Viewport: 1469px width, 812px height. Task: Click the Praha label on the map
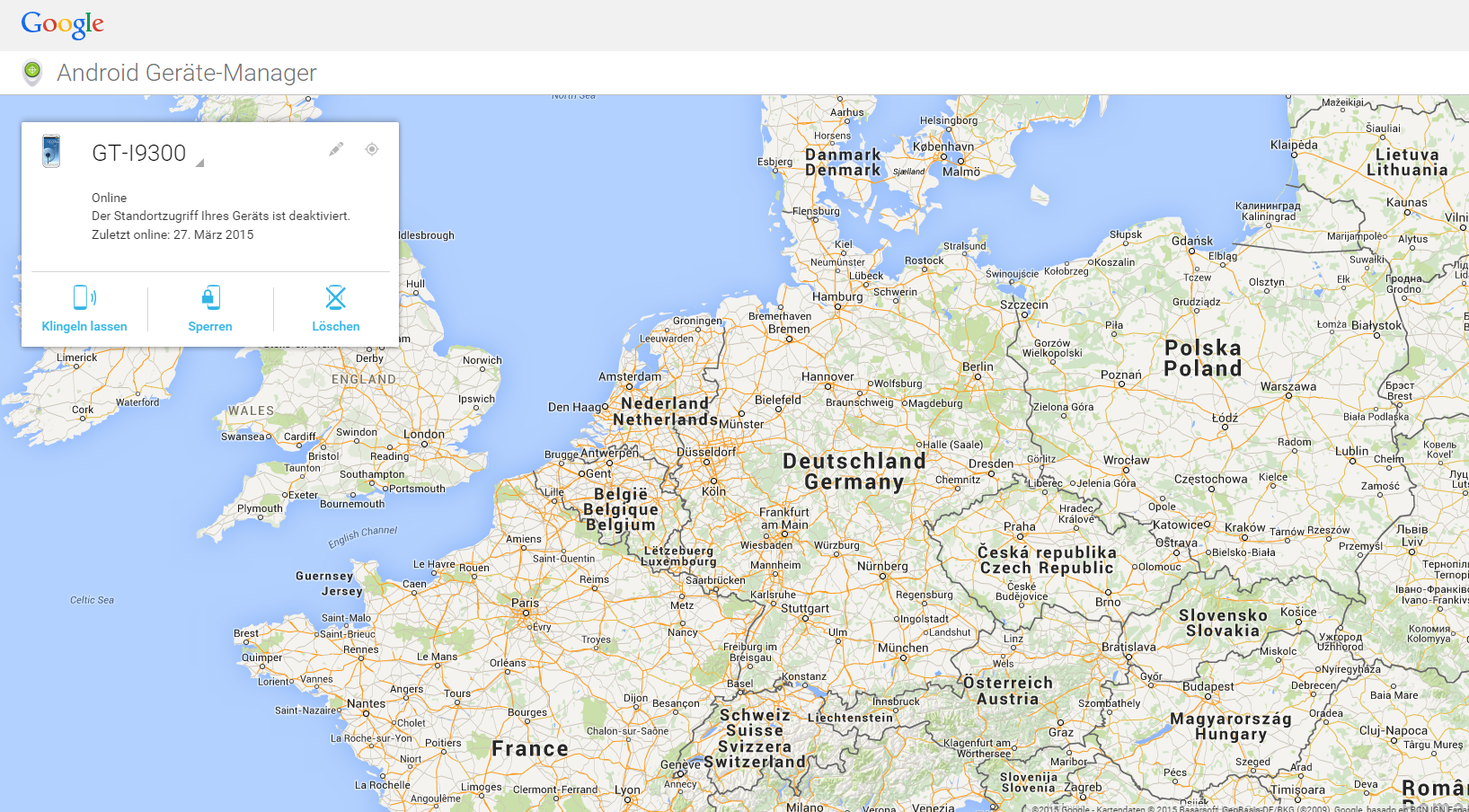(1020, 526)
